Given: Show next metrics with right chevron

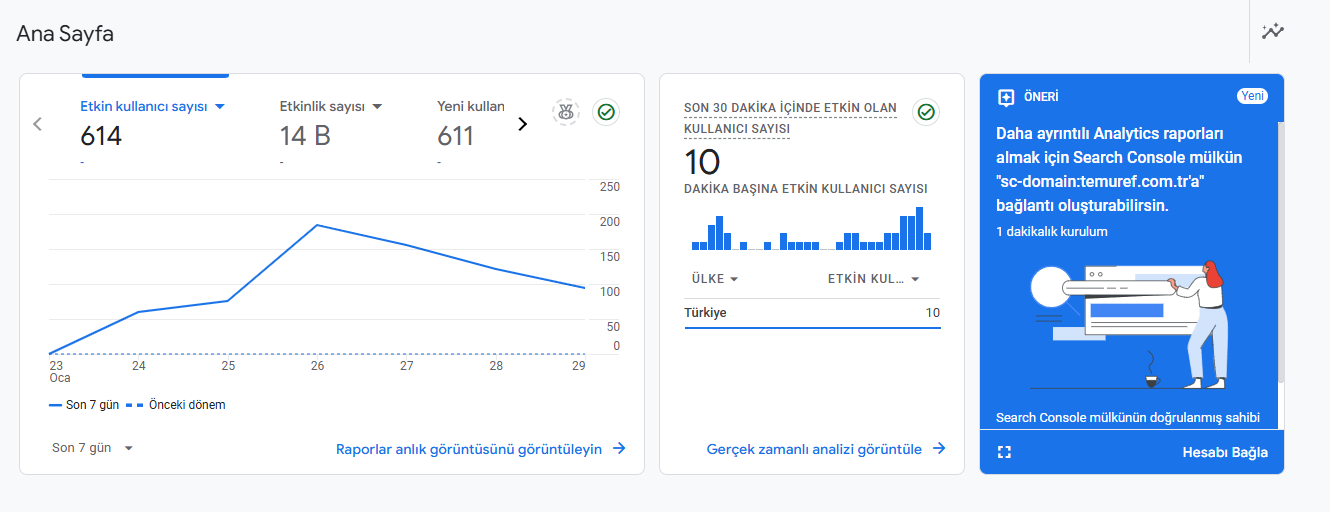Looking at the screenshot, I should [x=522, y=124].
